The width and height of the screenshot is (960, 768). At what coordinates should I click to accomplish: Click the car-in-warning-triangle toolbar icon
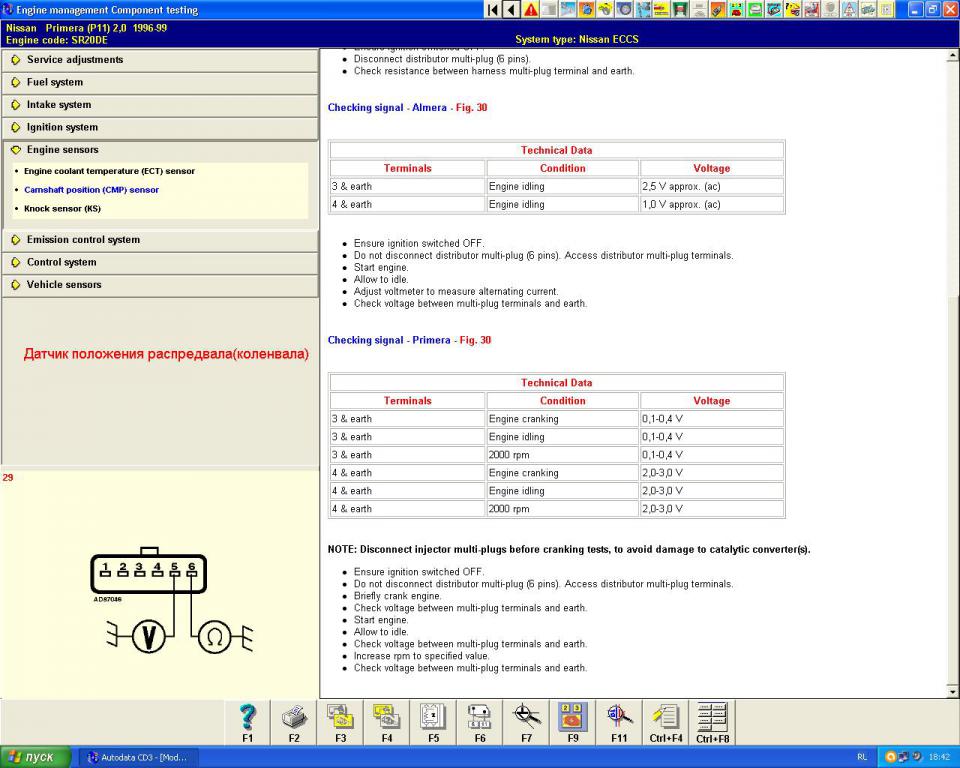click(x=849, y=9)
